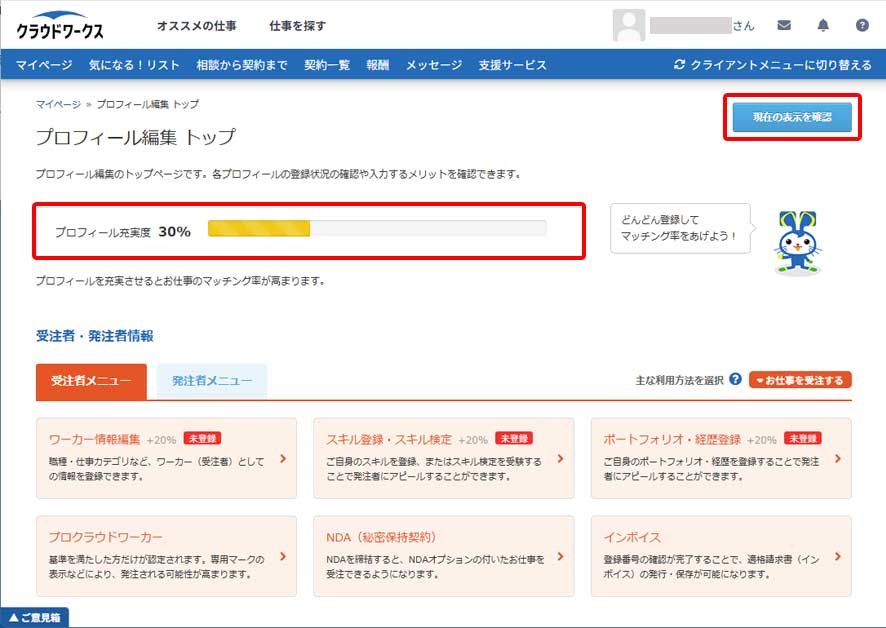This screenshot has width=886, height=628.
Task: Open the お仕事を受注する dropdown
Action: (800, 380)
